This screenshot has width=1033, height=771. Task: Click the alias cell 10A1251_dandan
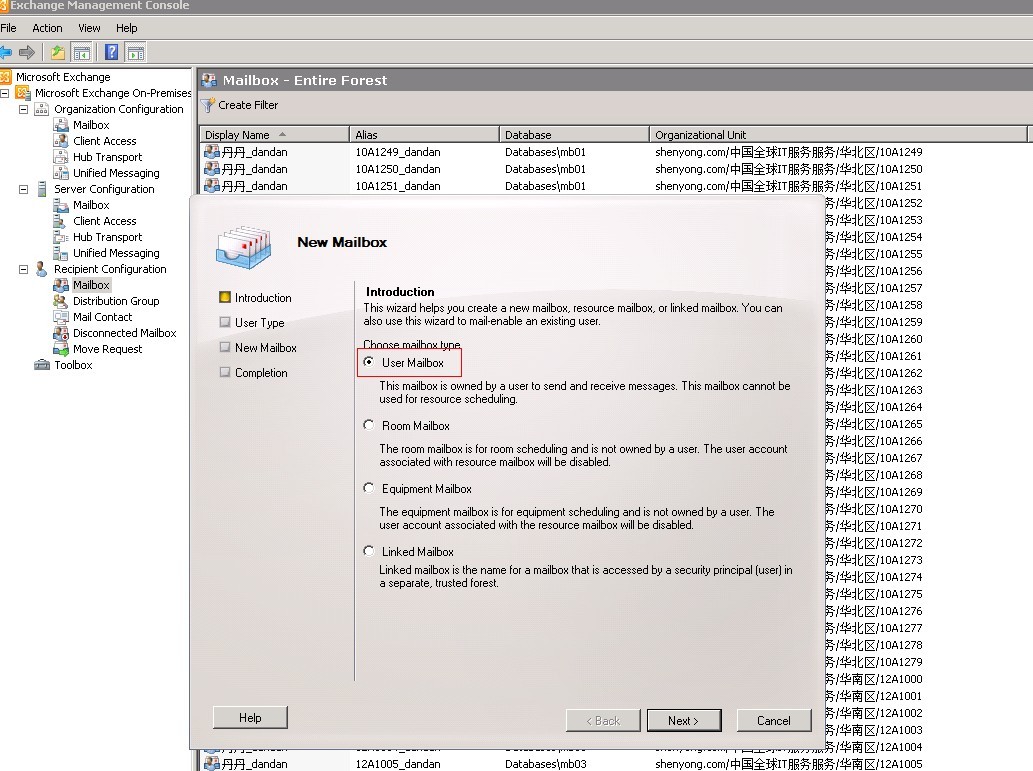[x=398, y=186]
